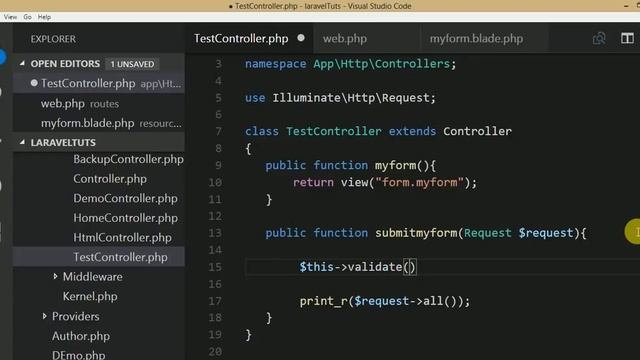This screenshot has width=640, height=360.
Task: Select TestController.php in Open Editors list
Action: click(x=99, y=84)
